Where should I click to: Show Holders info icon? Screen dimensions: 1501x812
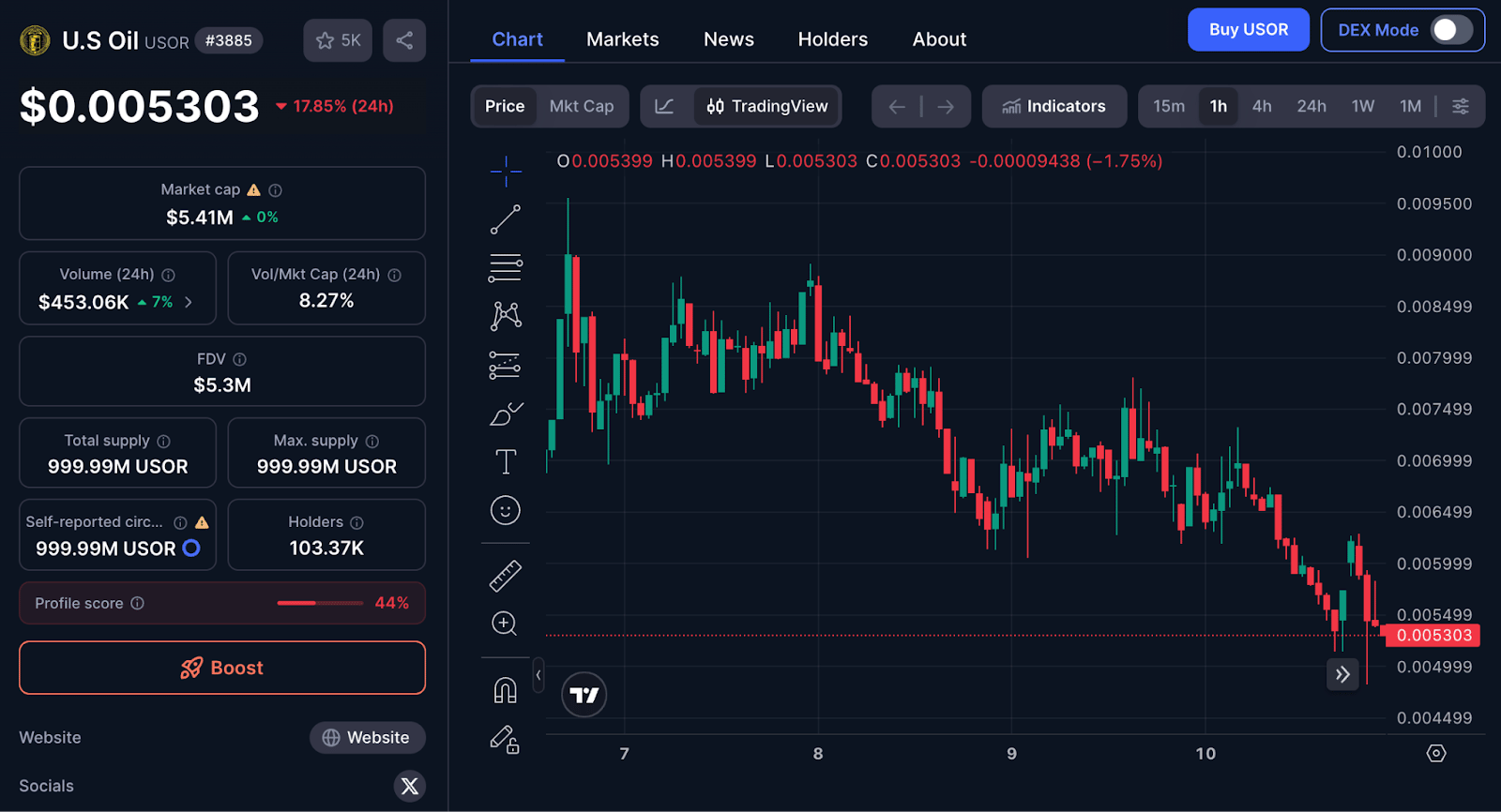(x=356, y=522)
